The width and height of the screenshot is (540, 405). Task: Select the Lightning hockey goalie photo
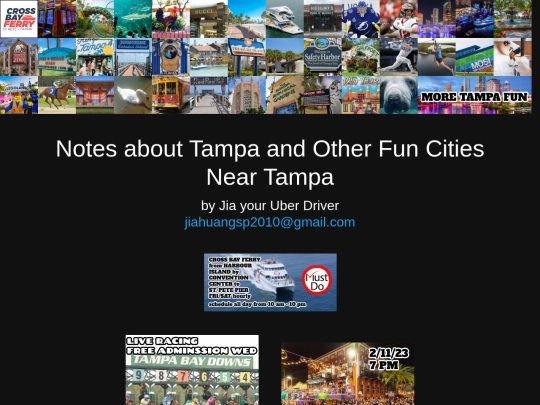[x=361, y=19]
